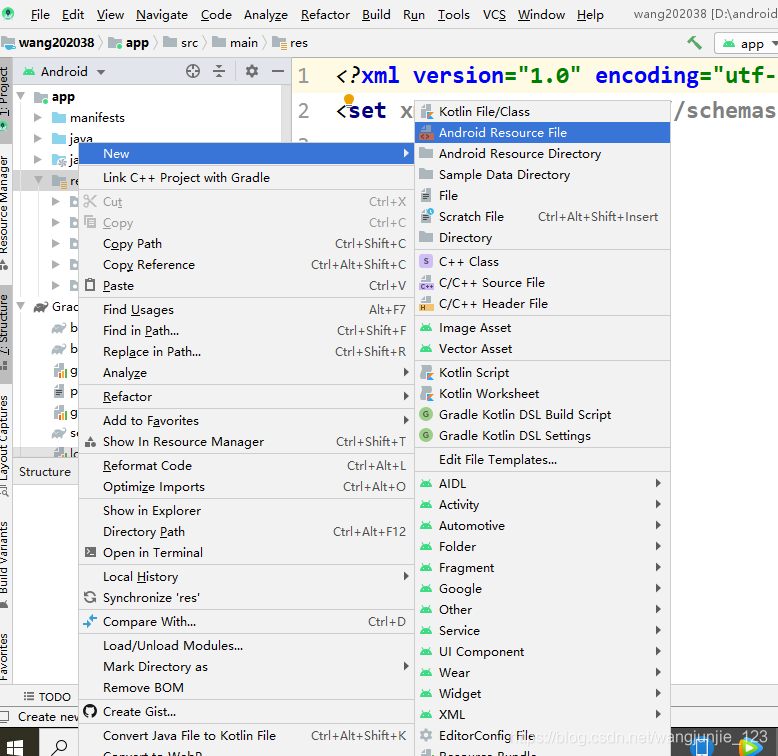Click Copy Path menu item
Viewport: 778px width, 756px height.
247,244
